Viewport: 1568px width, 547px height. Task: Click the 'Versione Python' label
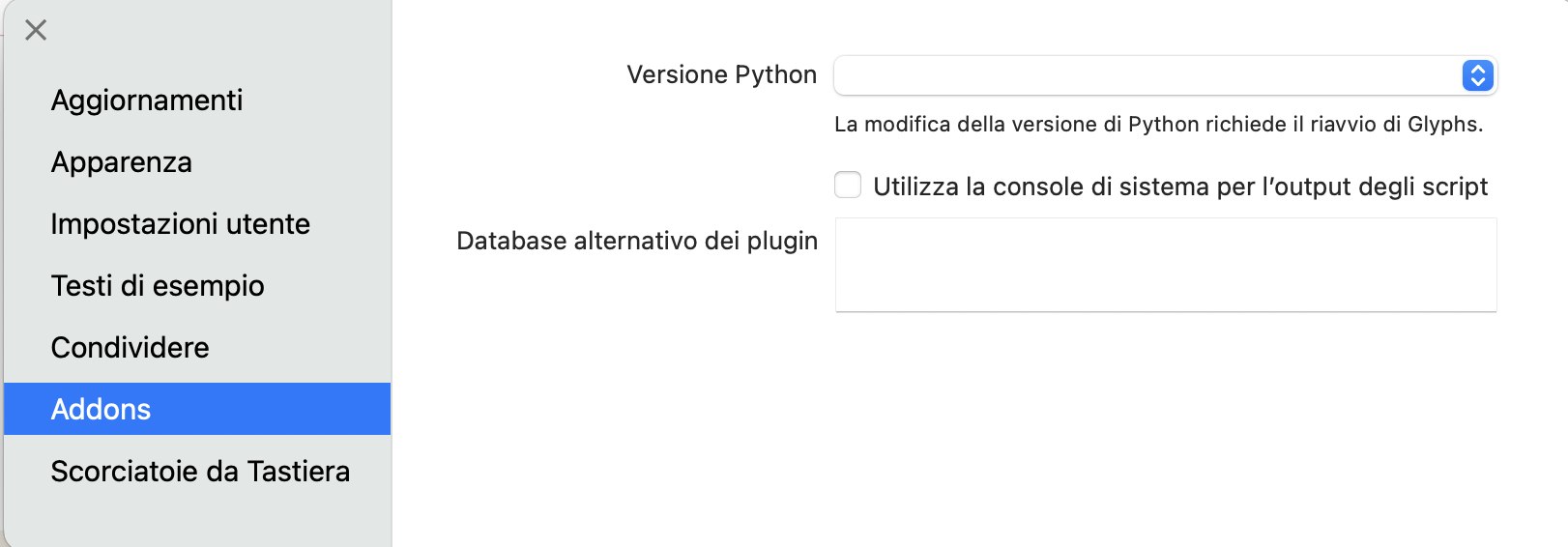[x=721, y=74]
